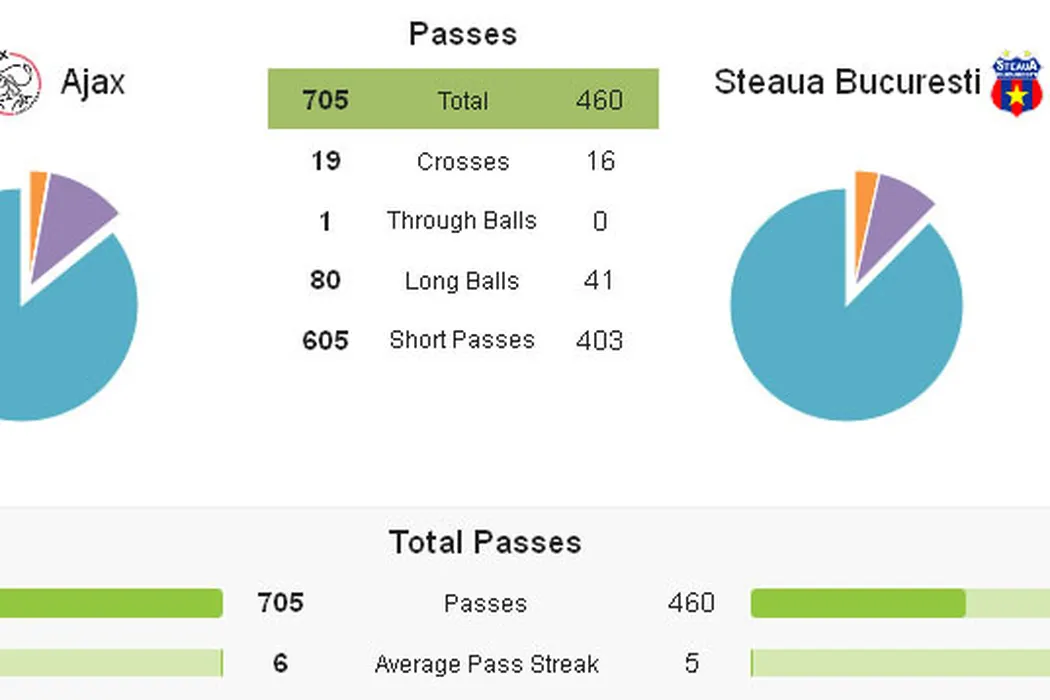Viewport: 1050px width, 700px height.
Task: Click the Steaua Bucuresti club crest
Action: pyautogui.click(x=1015, y=84)
